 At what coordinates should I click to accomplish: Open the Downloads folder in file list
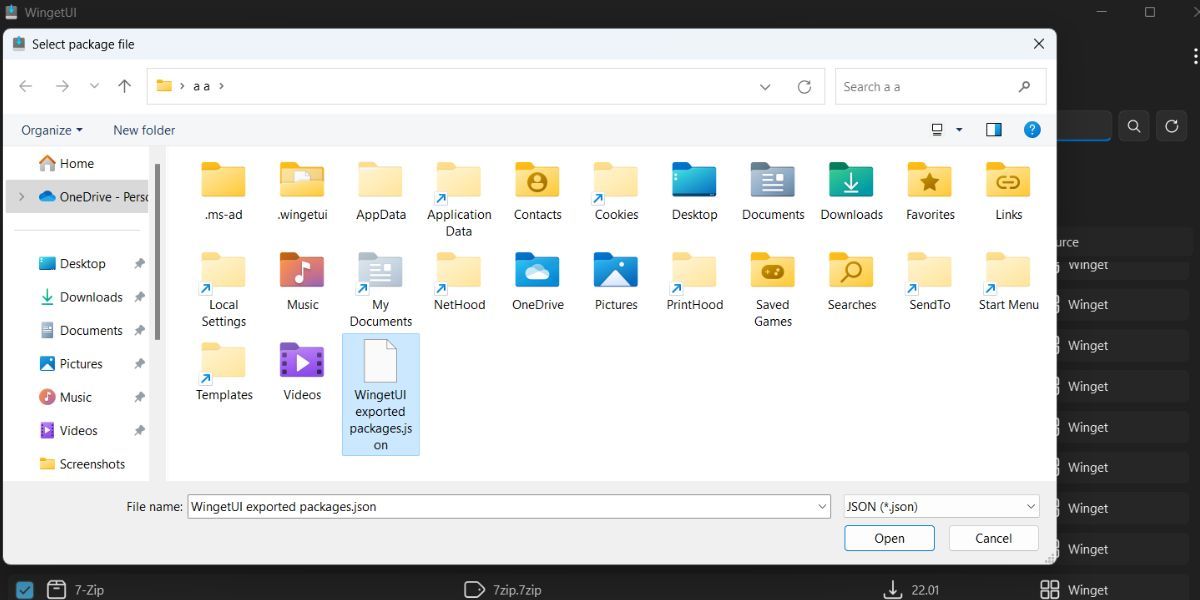click(x=852, y=192)
